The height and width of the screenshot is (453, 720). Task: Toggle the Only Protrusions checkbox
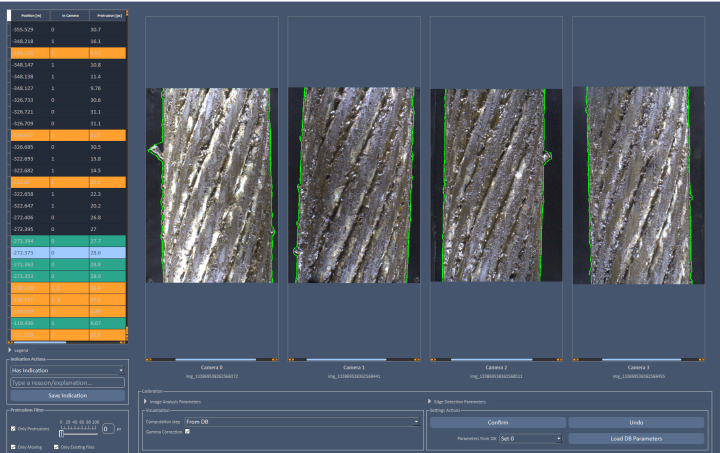coord(13,428)
